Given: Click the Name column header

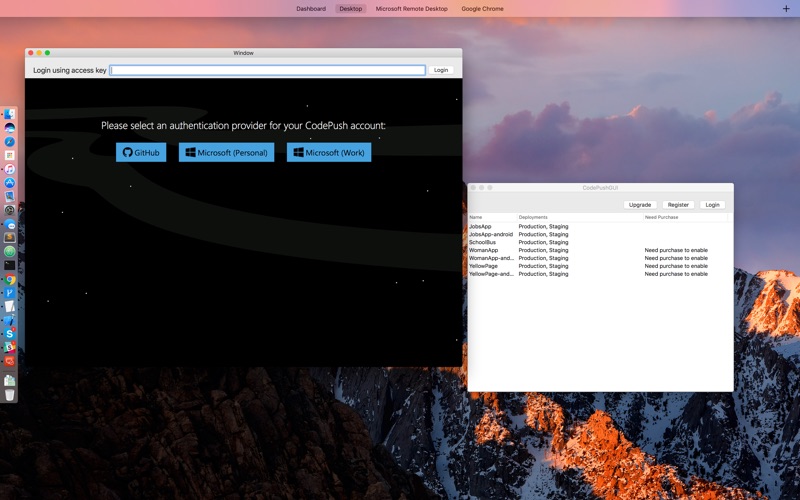Looking at the screenshot, I should coord(492,217).
